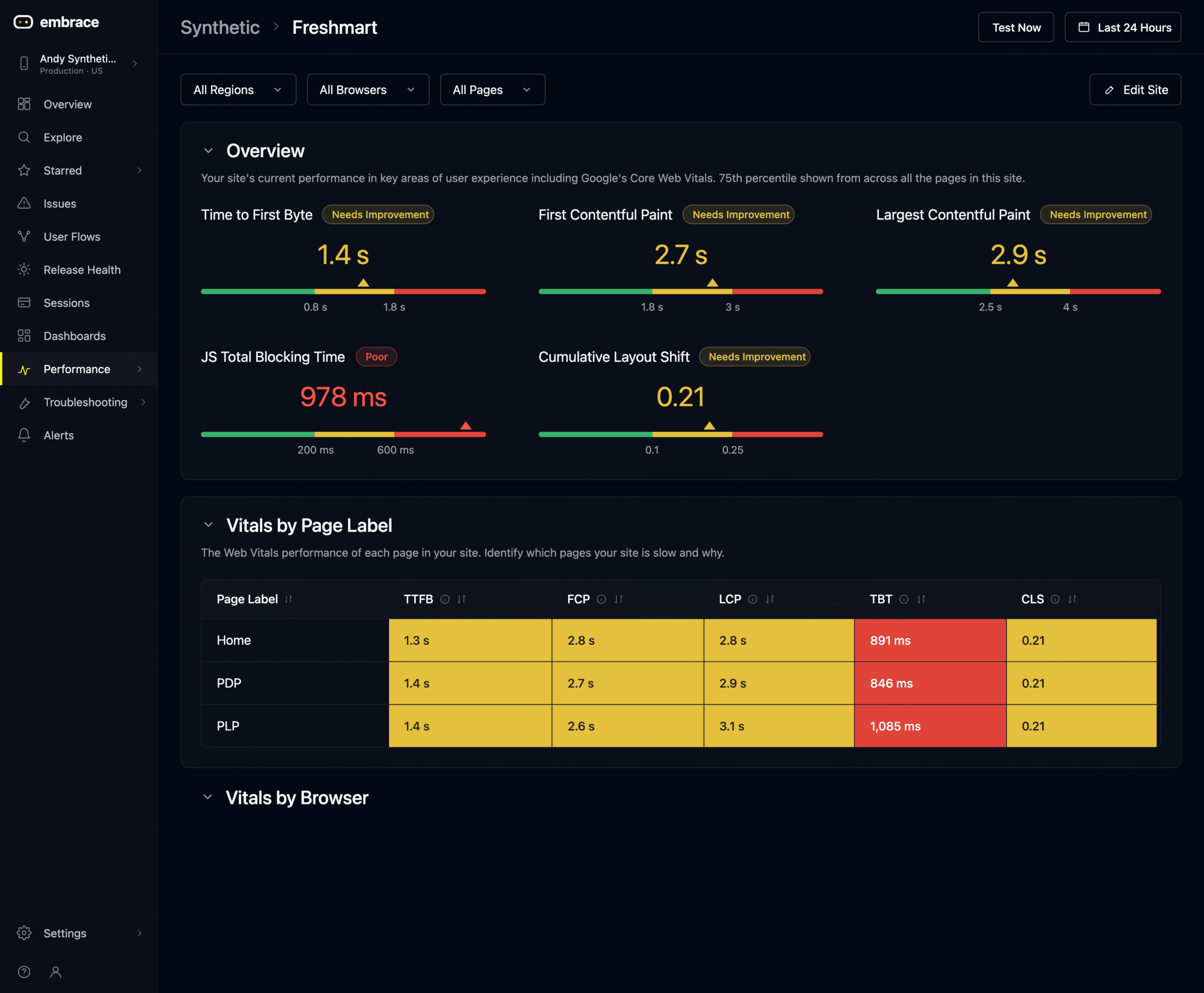Click Cumulative Layout Shift gauge bar
The image size is (1204, 993).
(681, 434)
